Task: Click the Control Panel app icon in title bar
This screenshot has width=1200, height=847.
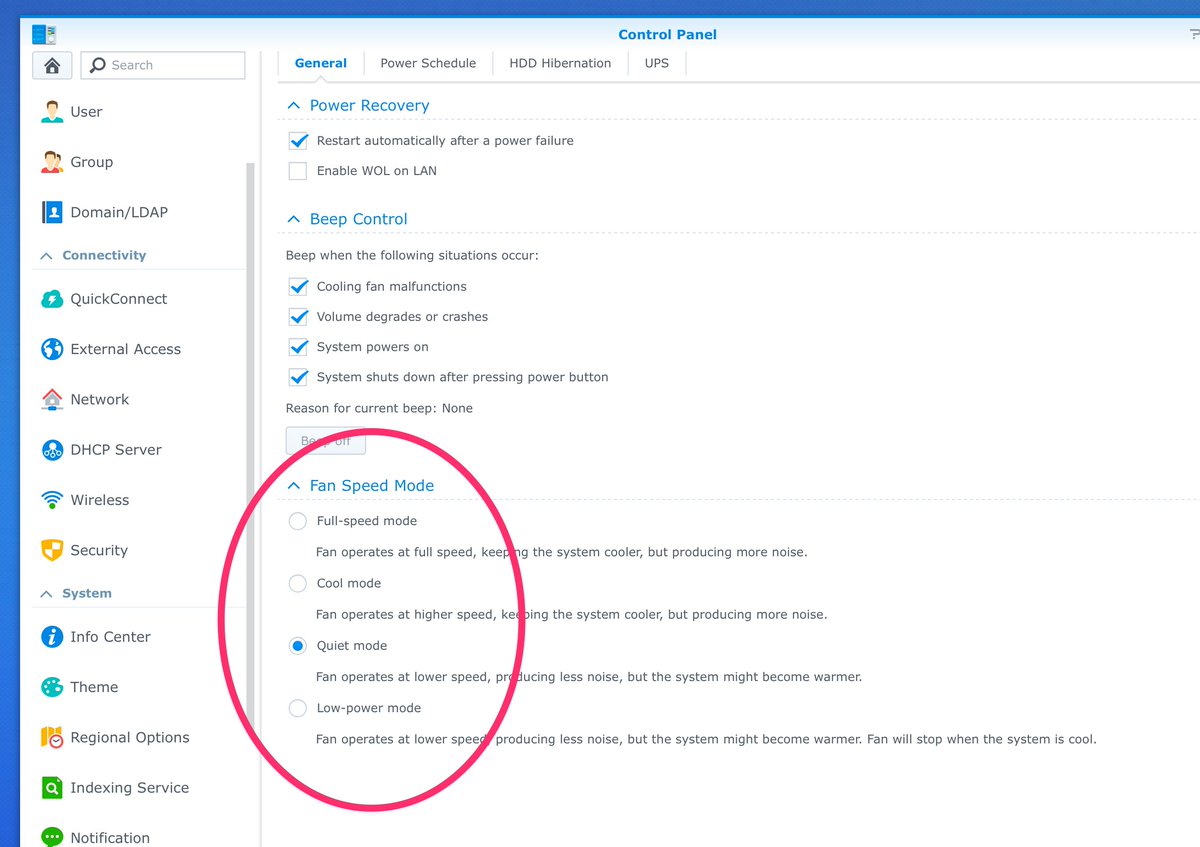Action: 45,35
